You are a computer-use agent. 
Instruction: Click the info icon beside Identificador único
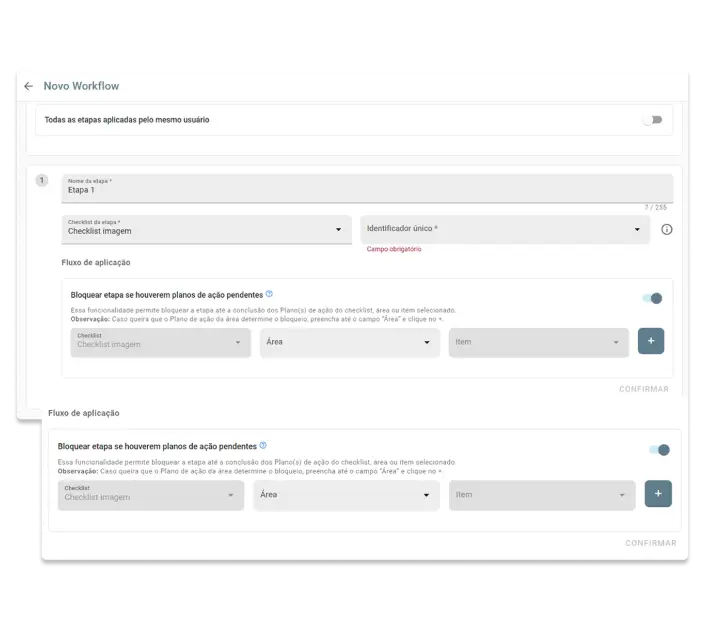(667, 229)
